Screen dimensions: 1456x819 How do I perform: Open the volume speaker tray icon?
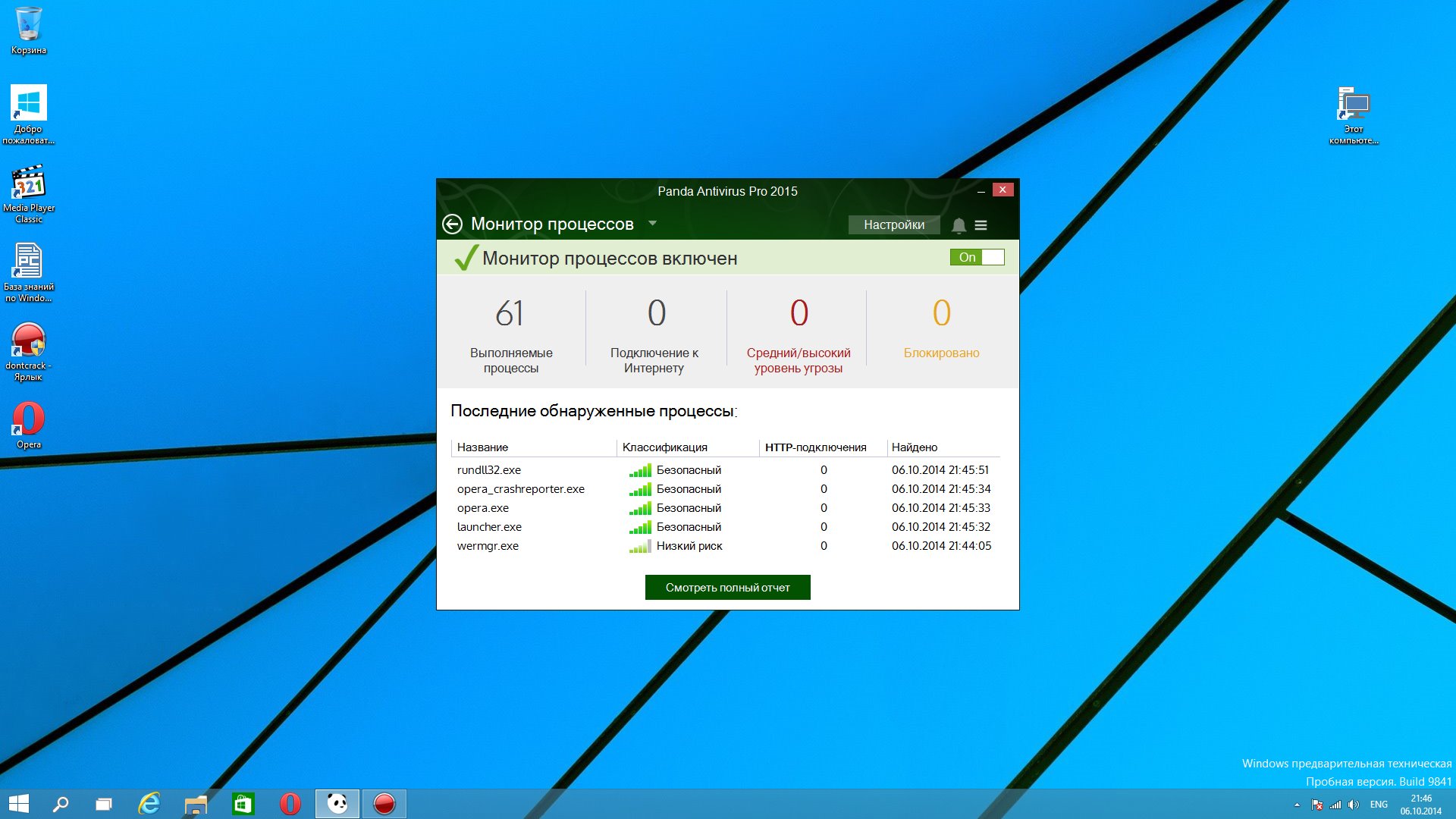(x=1354, y=805)
